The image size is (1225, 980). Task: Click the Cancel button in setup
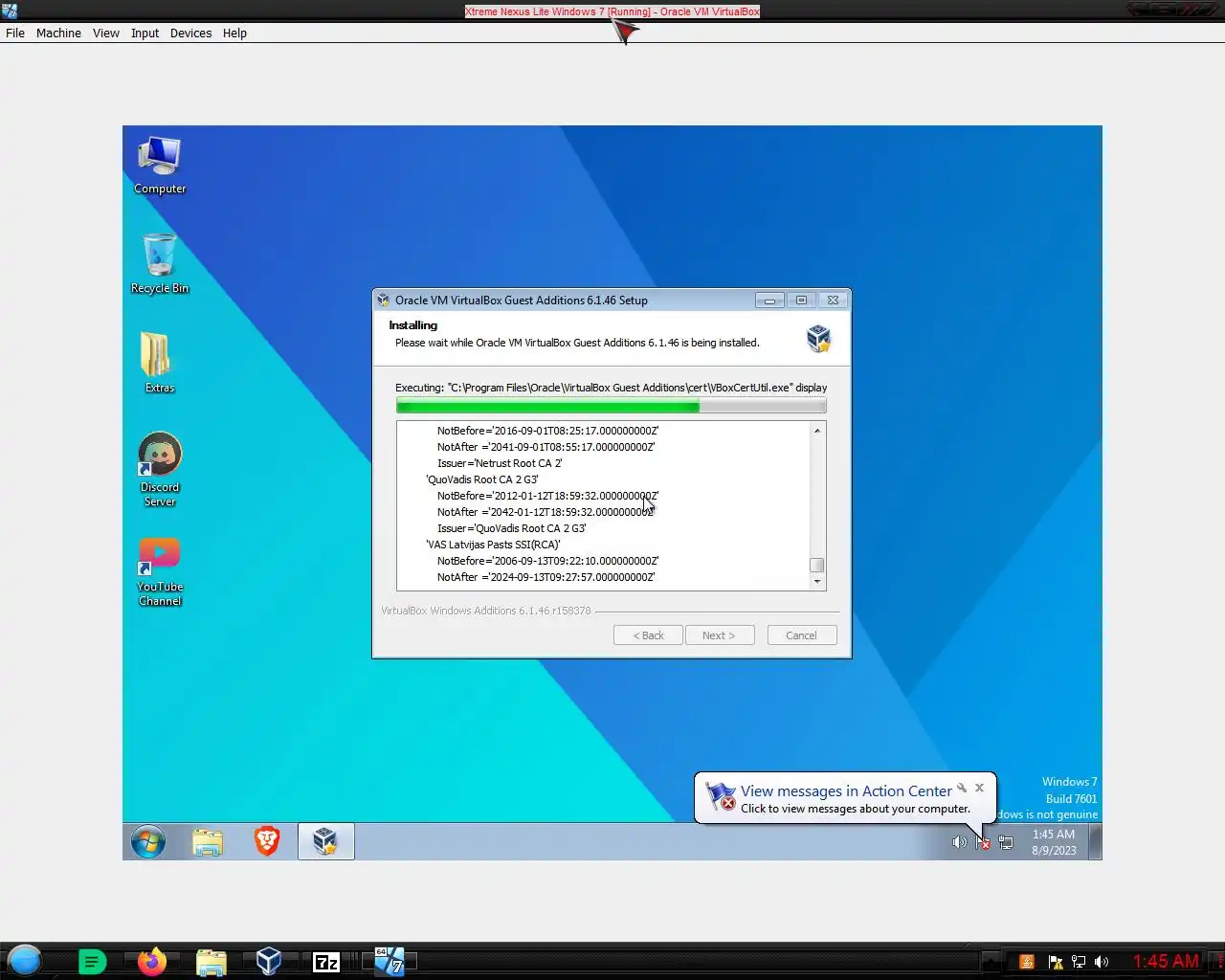pos(802,635)
